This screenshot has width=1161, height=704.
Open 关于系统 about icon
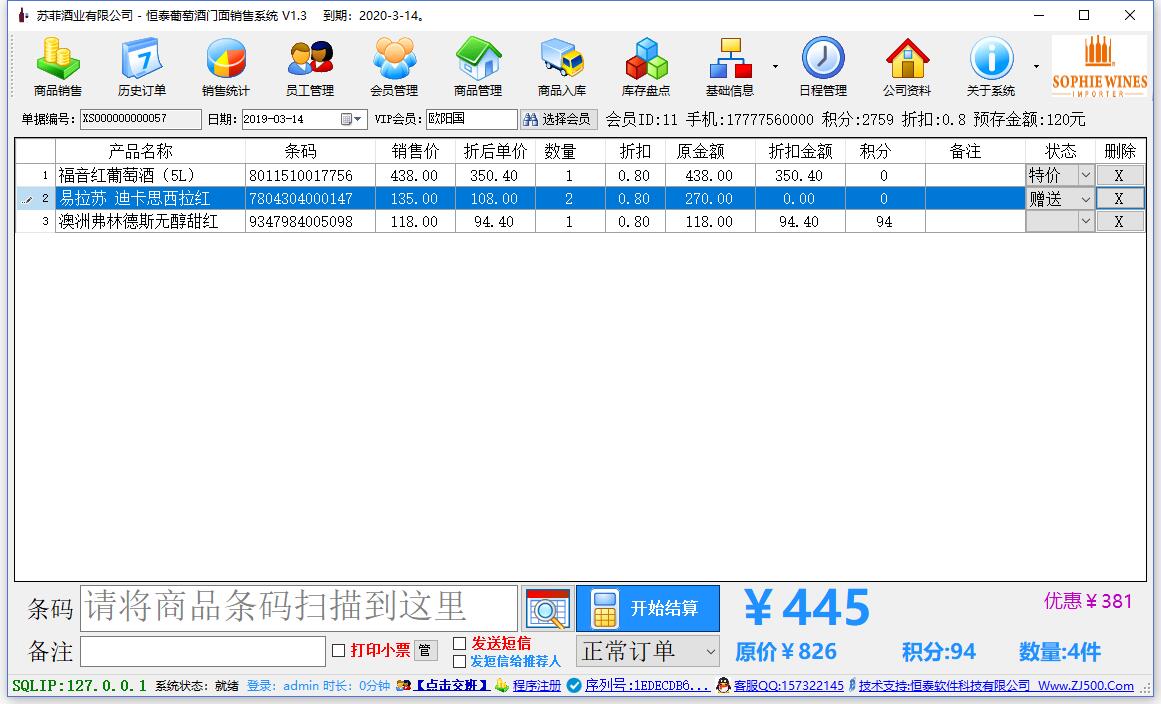(991, 58)
